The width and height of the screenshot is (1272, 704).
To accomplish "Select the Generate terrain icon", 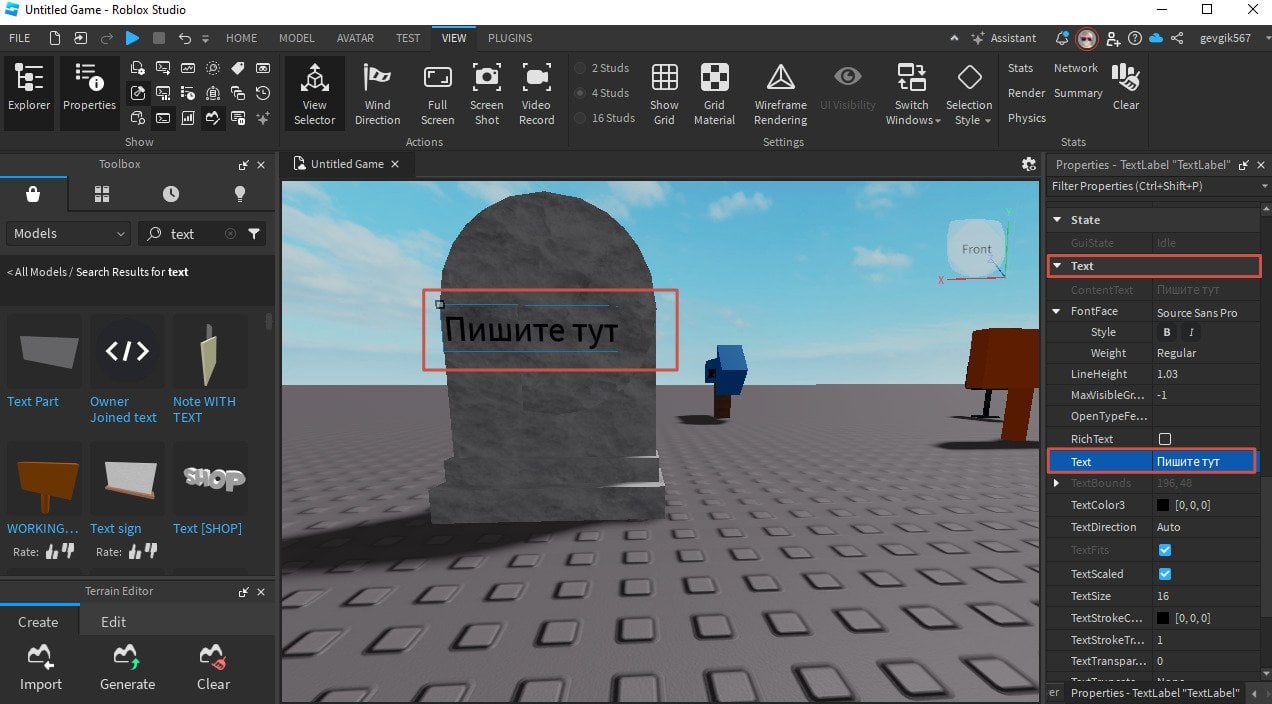I will (x=127, y=657).
